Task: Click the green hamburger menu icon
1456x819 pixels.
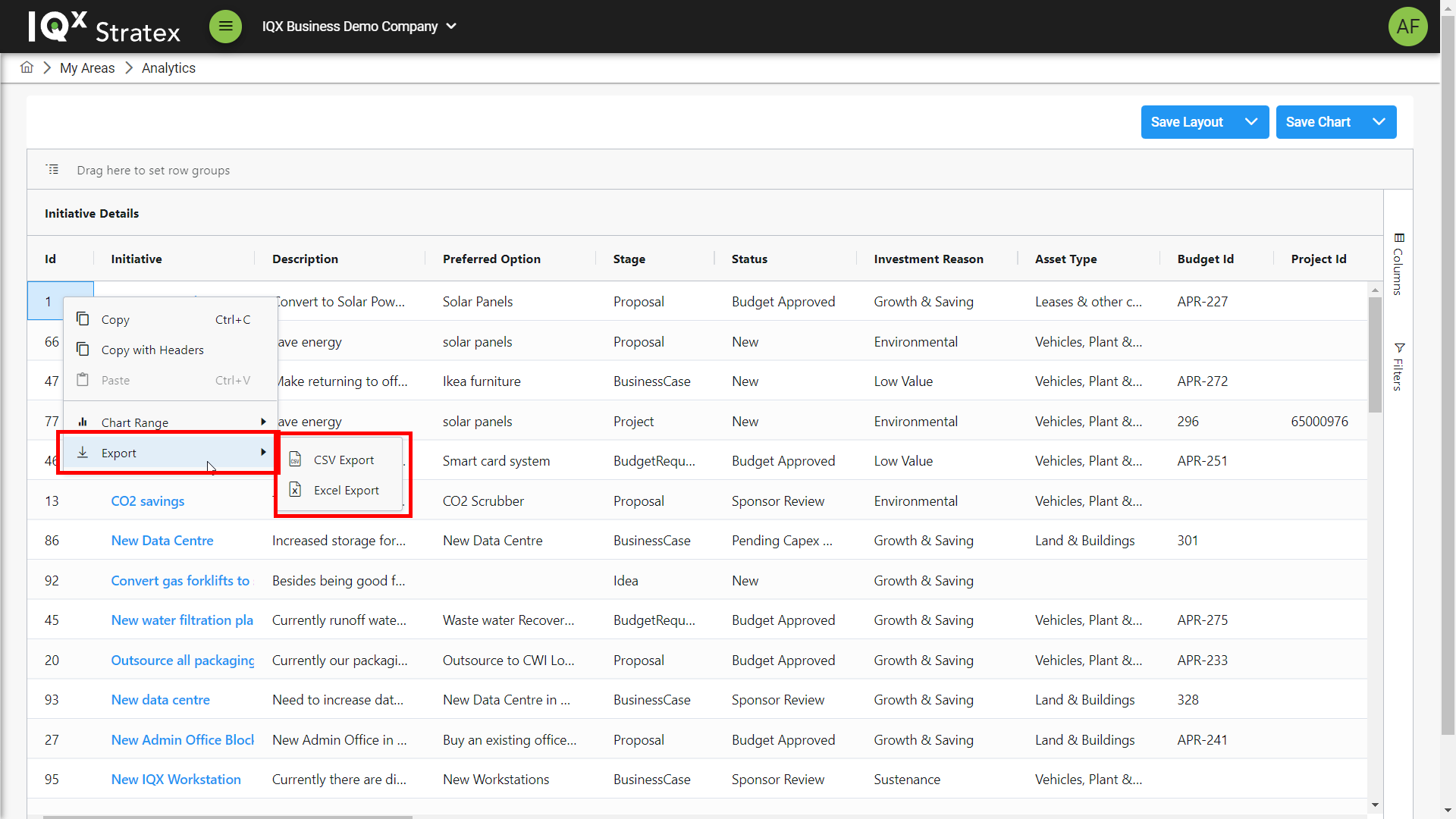Action: click(225, 27)
